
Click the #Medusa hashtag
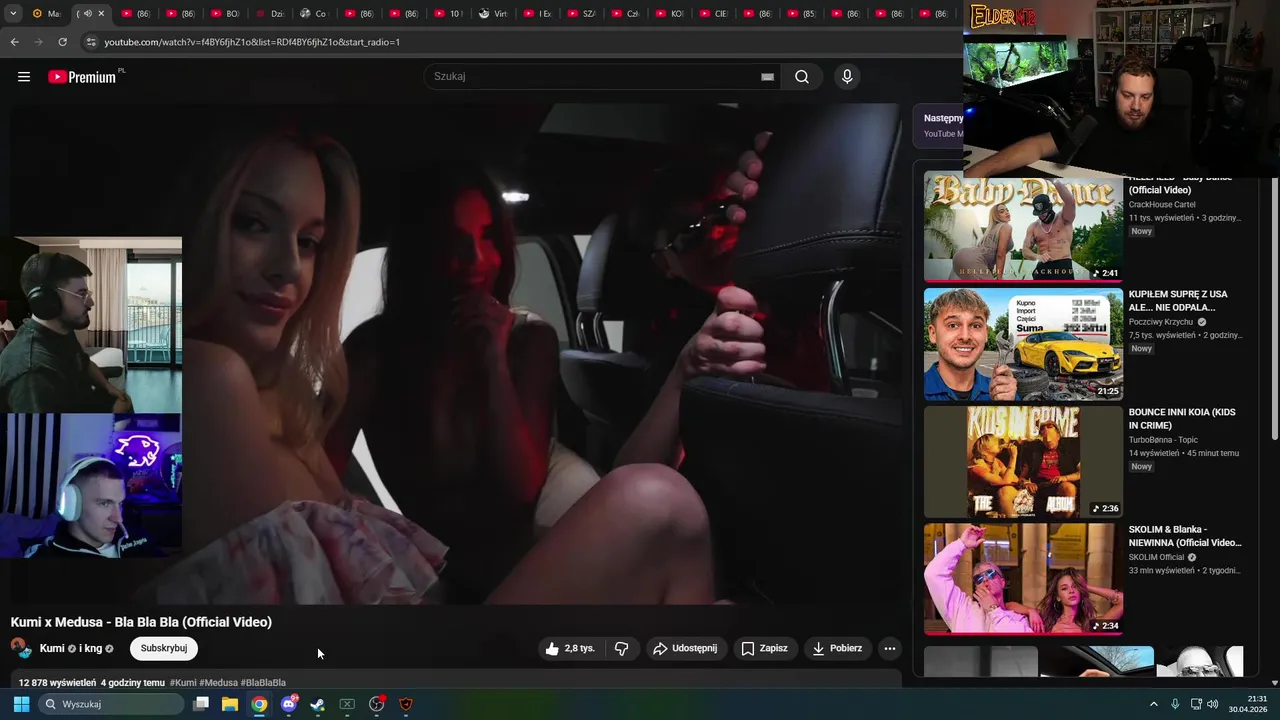218,683
